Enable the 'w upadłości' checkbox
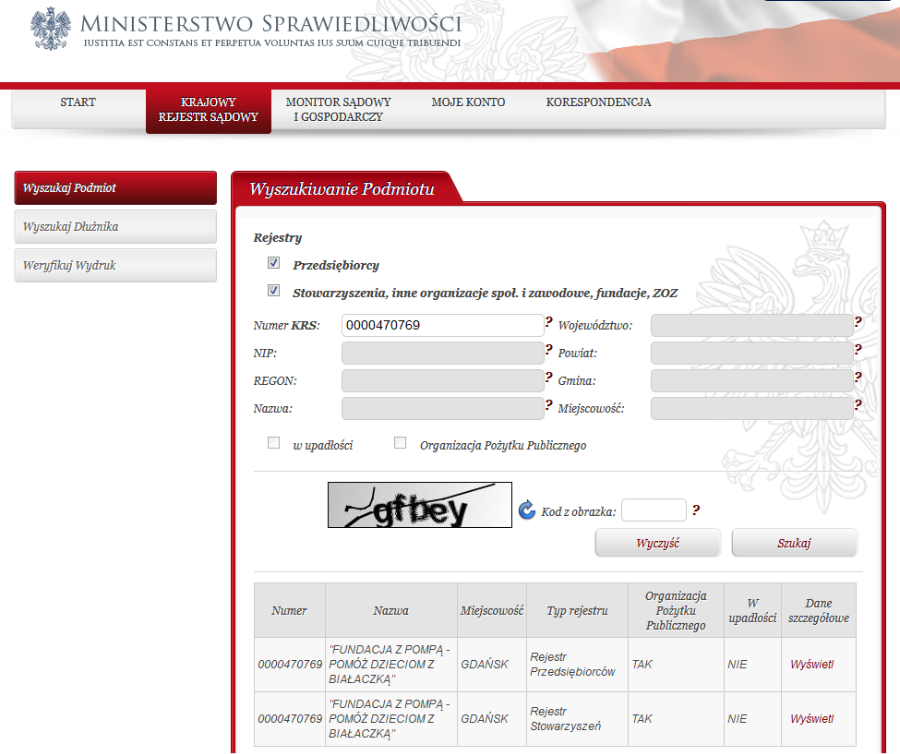This screenshot has height=754, width=900. 274,443
